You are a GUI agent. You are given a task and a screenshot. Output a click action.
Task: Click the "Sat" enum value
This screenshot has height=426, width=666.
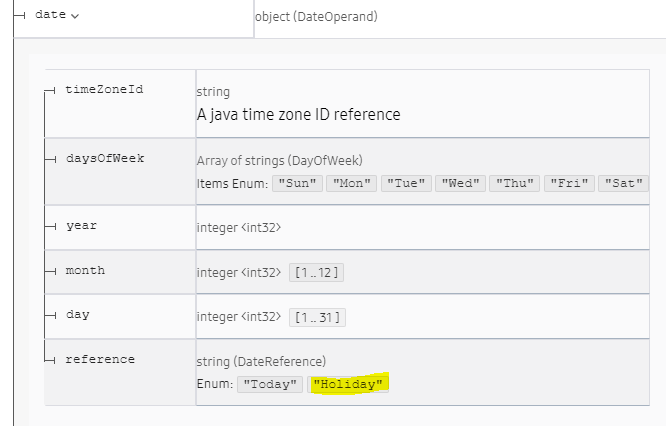[624, 183]
